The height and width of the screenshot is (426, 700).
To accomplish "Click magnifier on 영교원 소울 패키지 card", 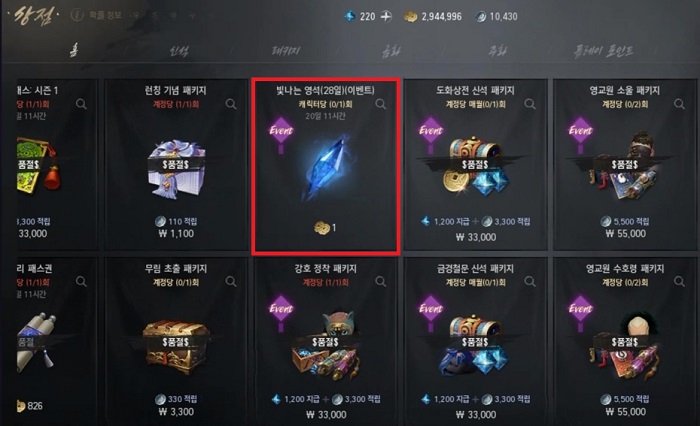I will 679,104.
